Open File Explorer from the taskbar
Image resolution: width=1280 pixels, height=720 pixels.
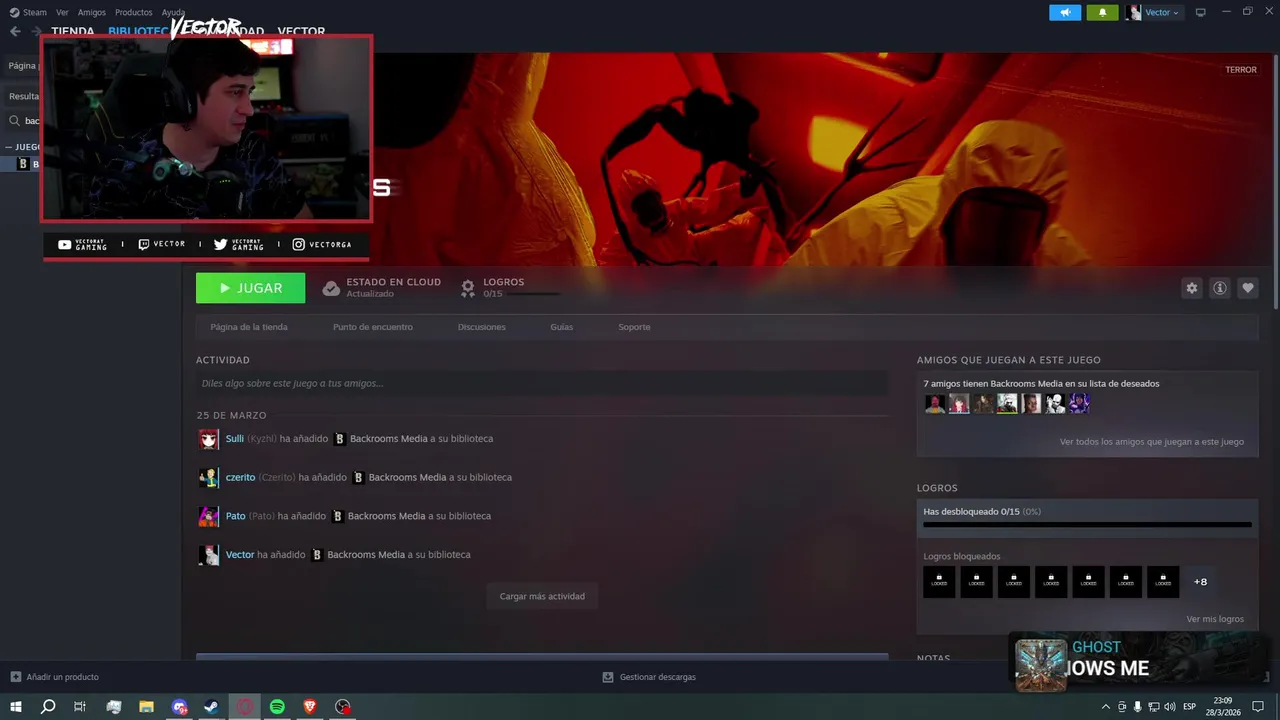pyautogui.click(x=146, y=707)
